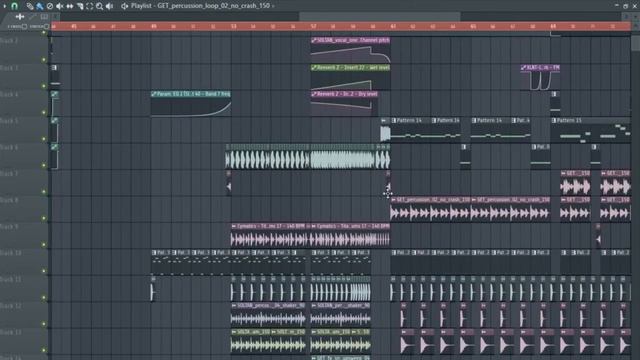This screenshot has width=640, height=360.
Task: Mute Track 11 with its green dot
Action: tap(44, 298)
